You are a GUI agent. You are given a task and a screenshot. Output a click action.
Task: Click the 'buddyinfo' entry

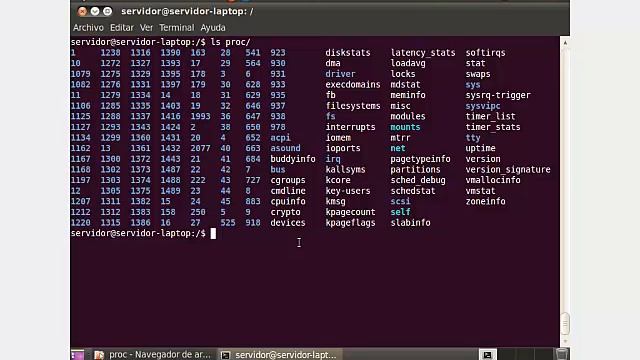click(293, 159)
